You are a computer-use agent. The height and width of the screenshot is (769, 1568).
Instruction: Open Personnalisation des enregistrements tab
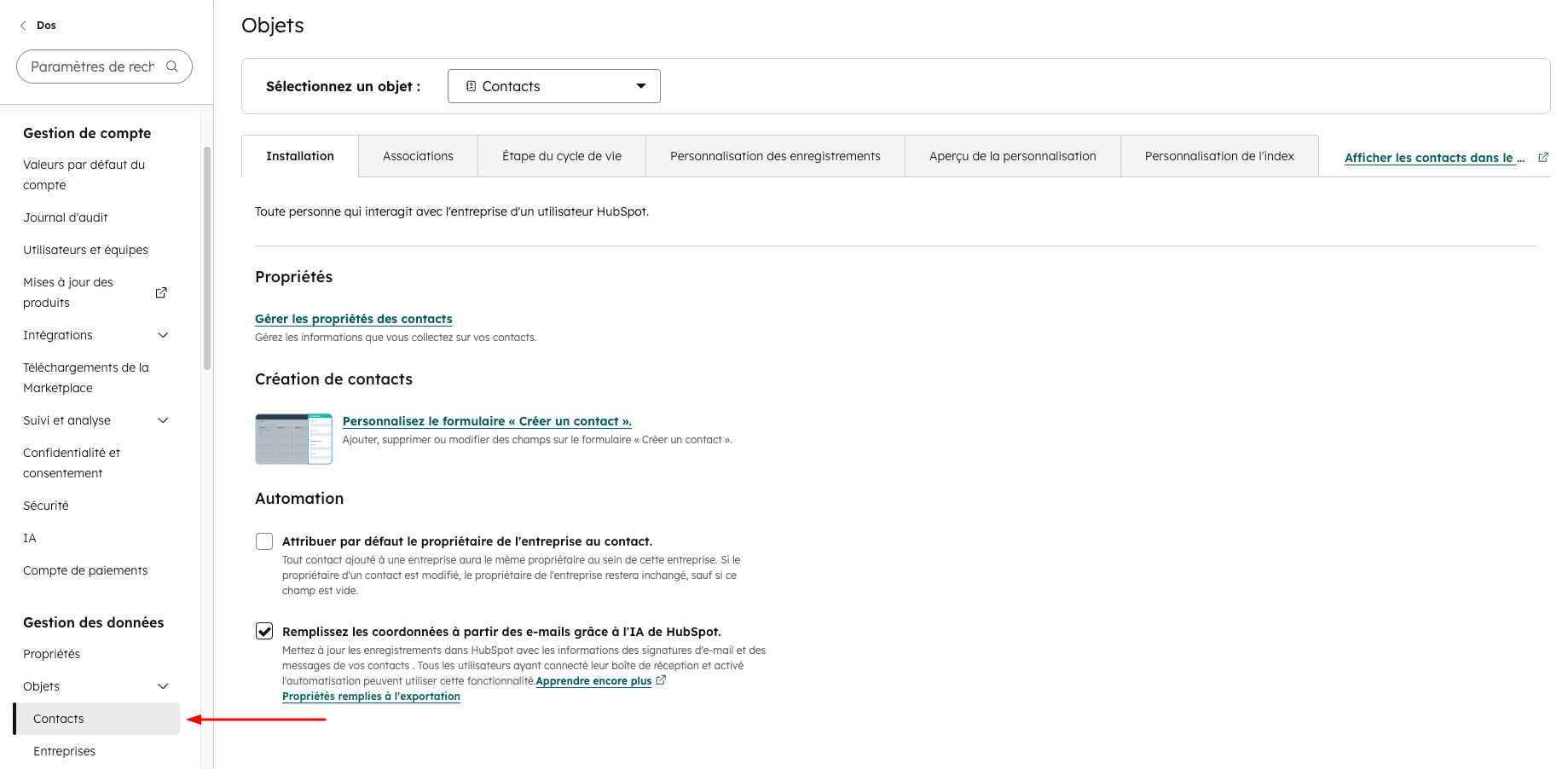[774, 156]
